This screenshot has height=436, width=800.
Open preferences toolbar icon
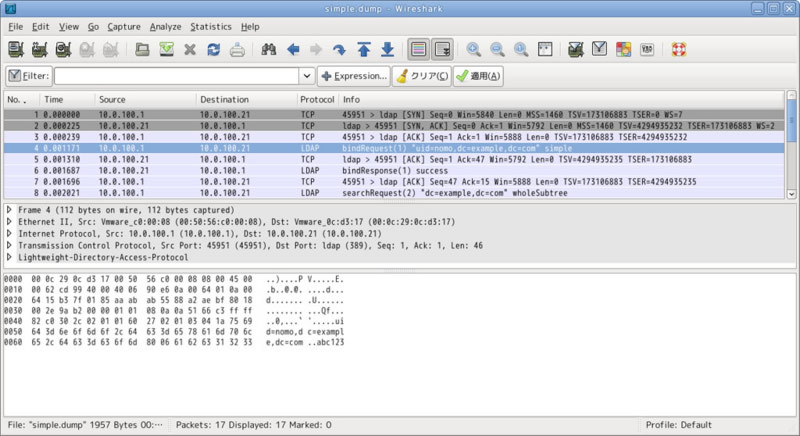tap(647, 49)
